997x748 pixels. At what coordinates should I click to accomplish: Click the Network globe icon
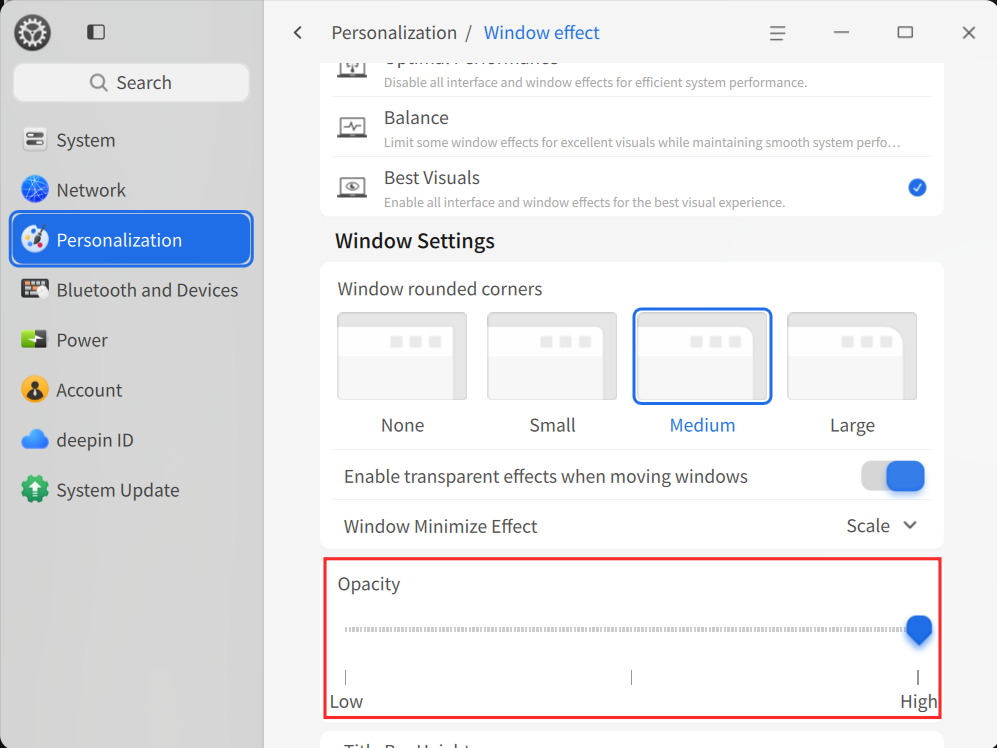coord(34,190)
